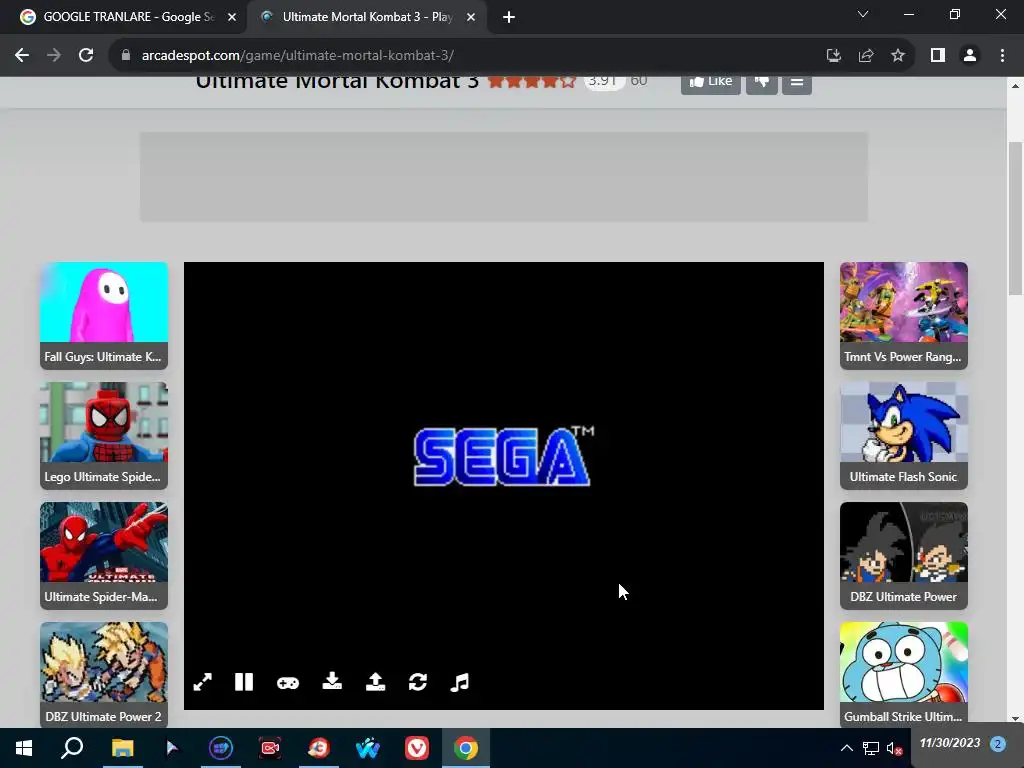Expand the tab search dropdown arrow
The image size is (1024, 768).
click(863, 14)
